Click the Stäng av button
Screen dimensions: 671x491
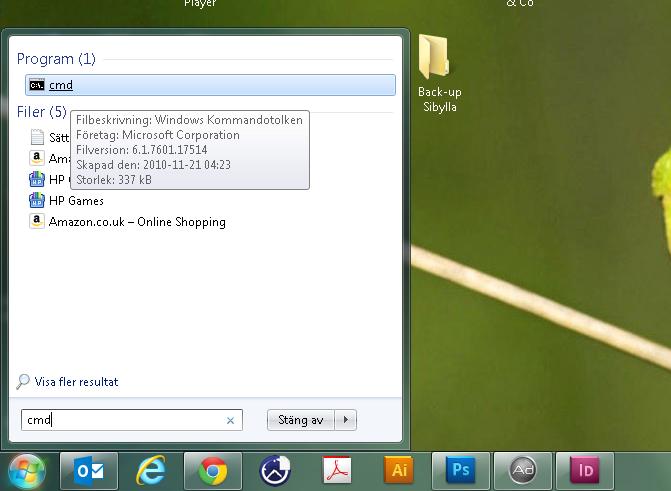[300, 420]
